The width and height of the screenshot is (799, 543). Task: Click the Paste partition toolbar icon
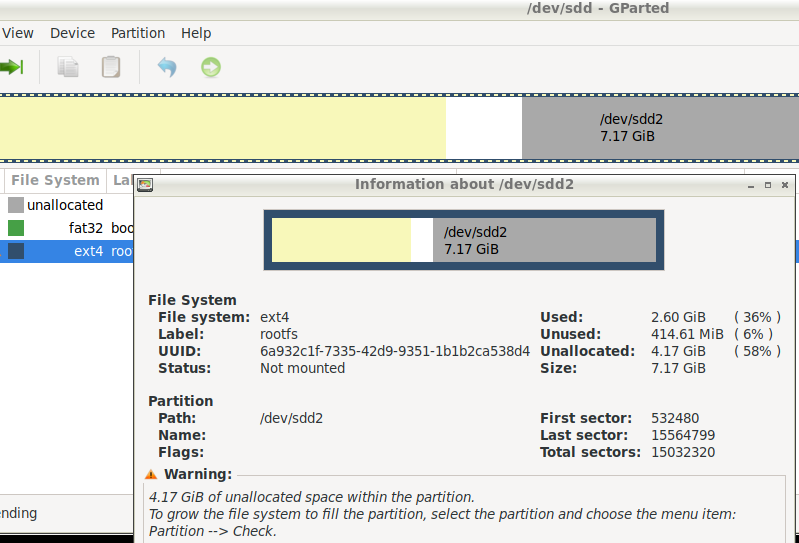pyautogui.click(x=111, y=68)
